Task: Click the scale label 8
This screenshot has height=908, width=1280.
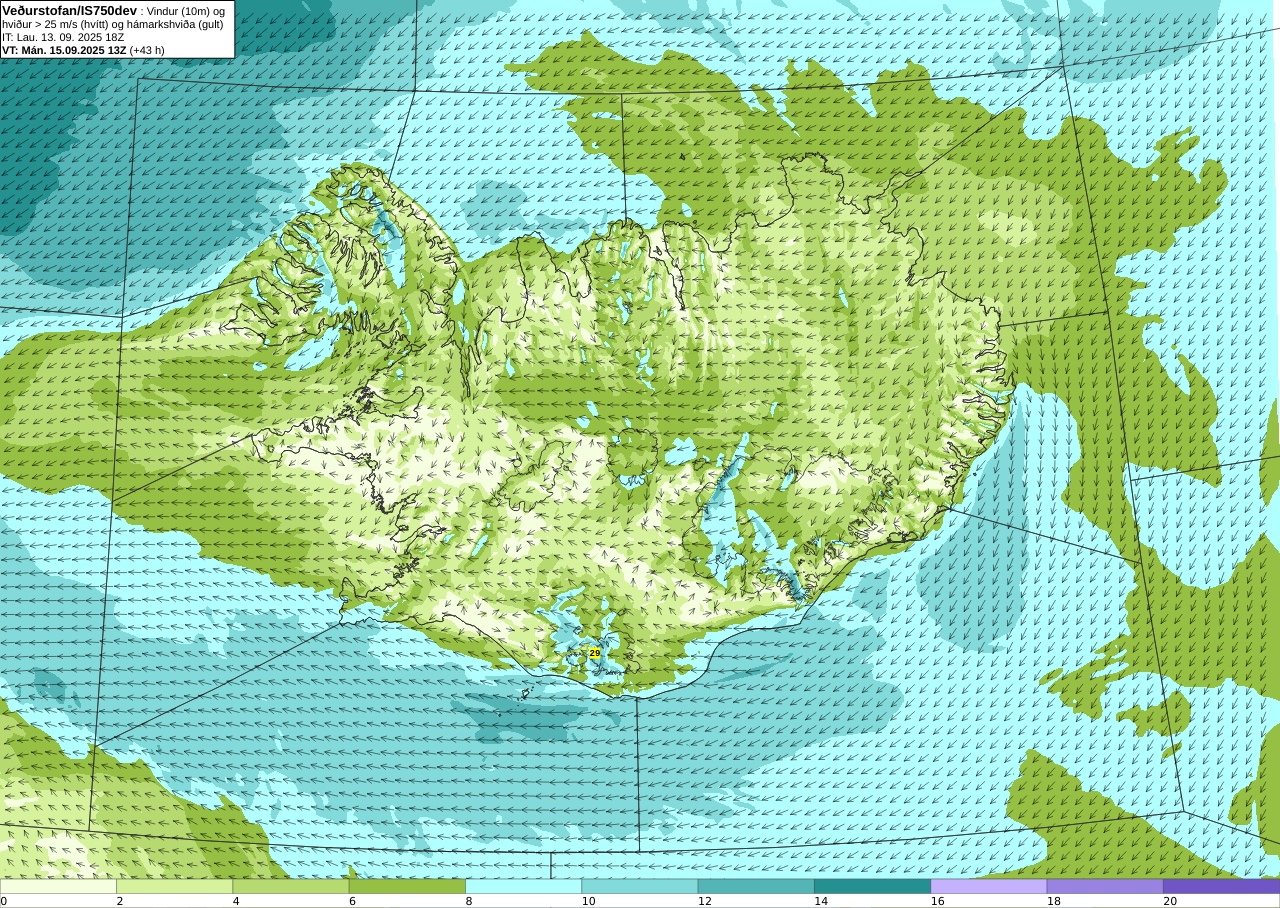Action: tap(469, 901)
